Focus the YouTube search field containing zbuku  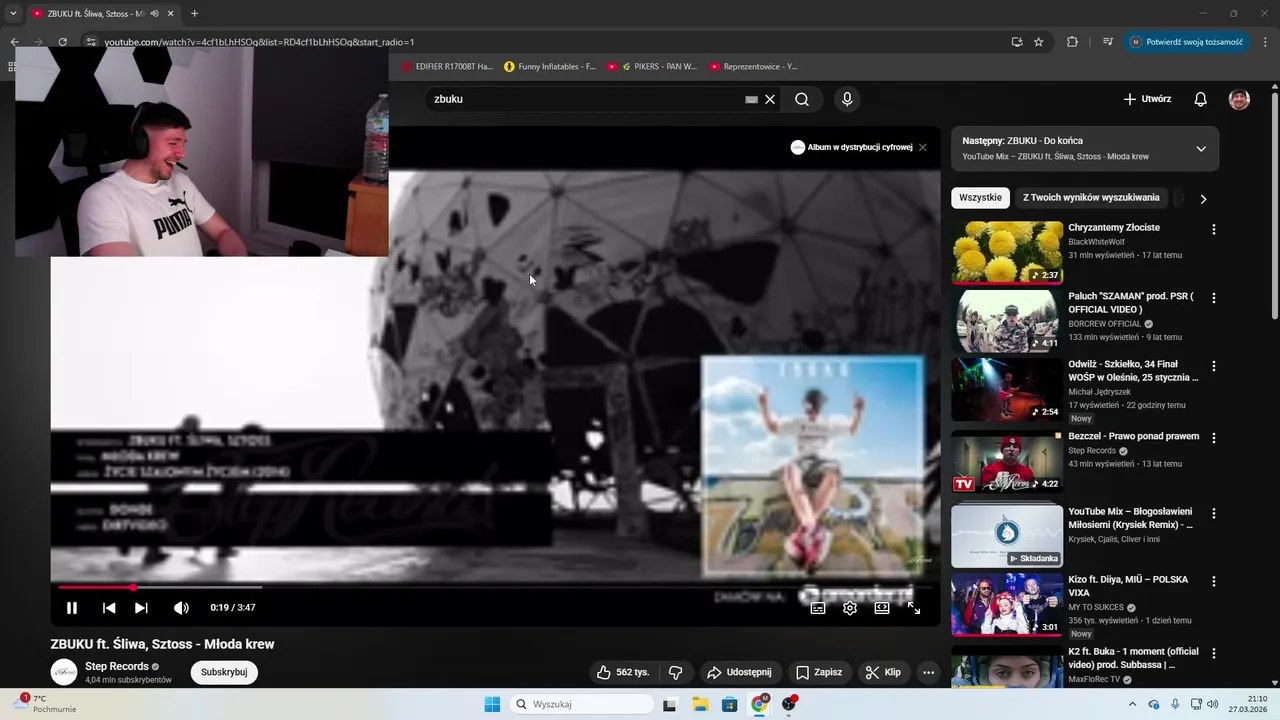point(585,99)
